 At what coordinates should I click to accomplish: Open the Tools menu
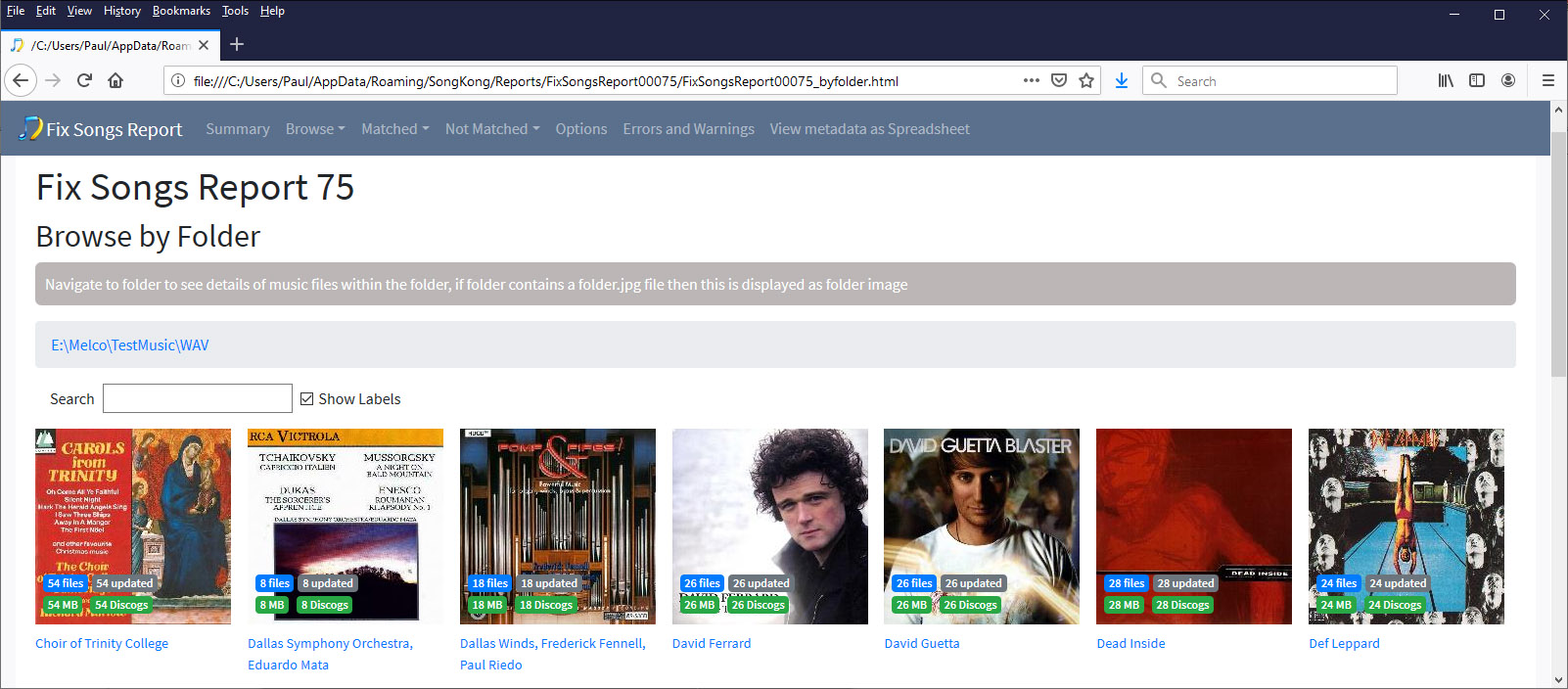tap(235, 11)
